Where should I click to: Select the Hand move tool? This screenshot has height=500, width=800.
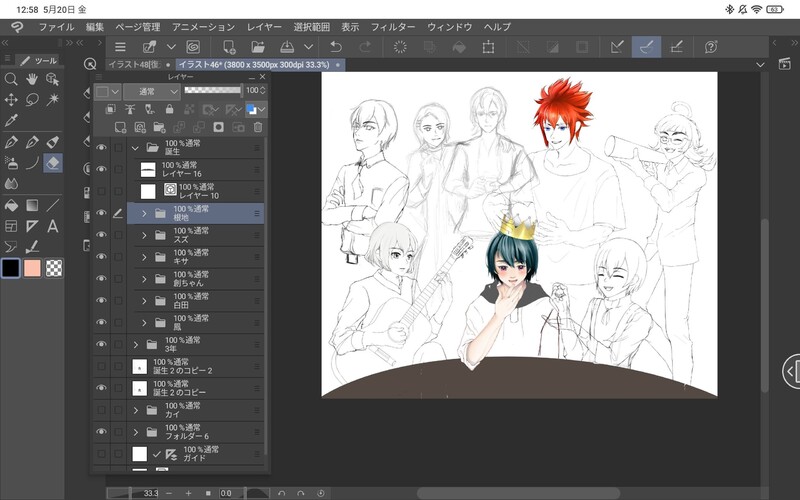coord(32,79)
